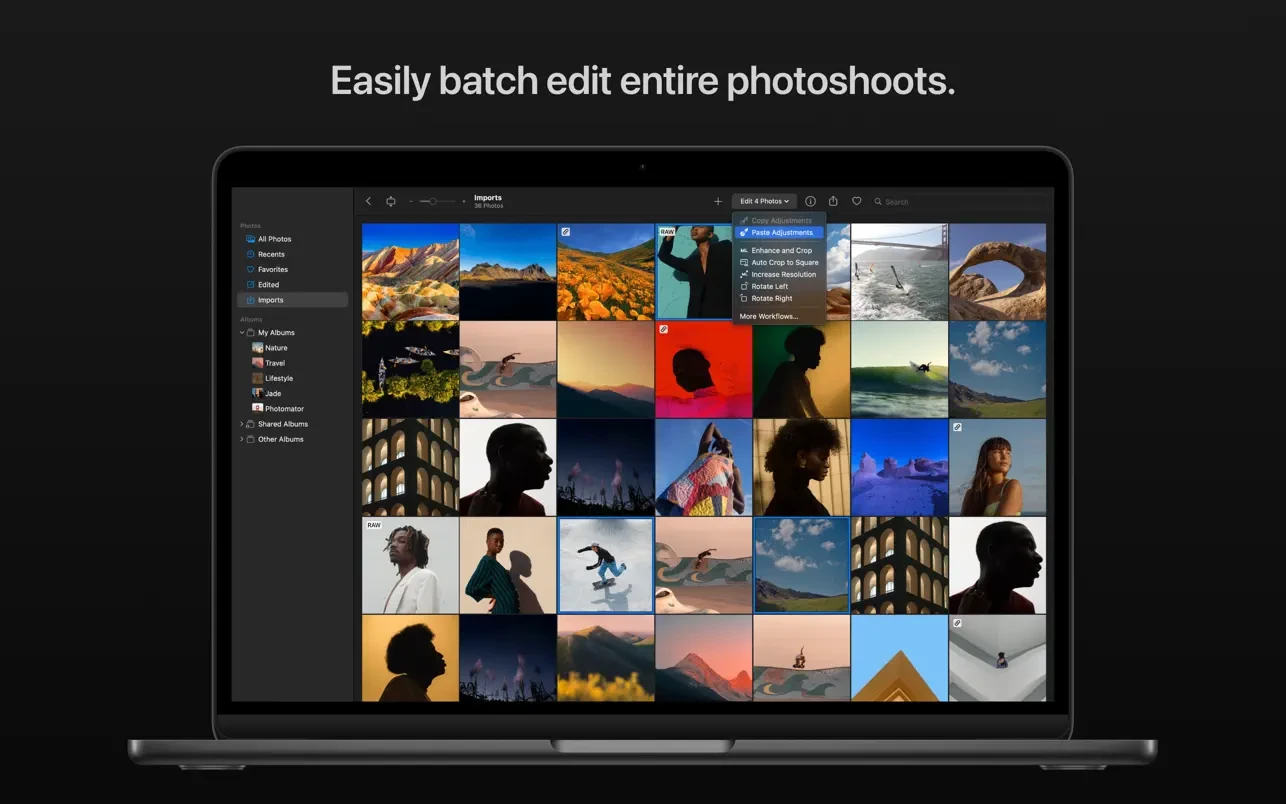Toggle favorite with the toolbar heart icon

click(856, 201)
